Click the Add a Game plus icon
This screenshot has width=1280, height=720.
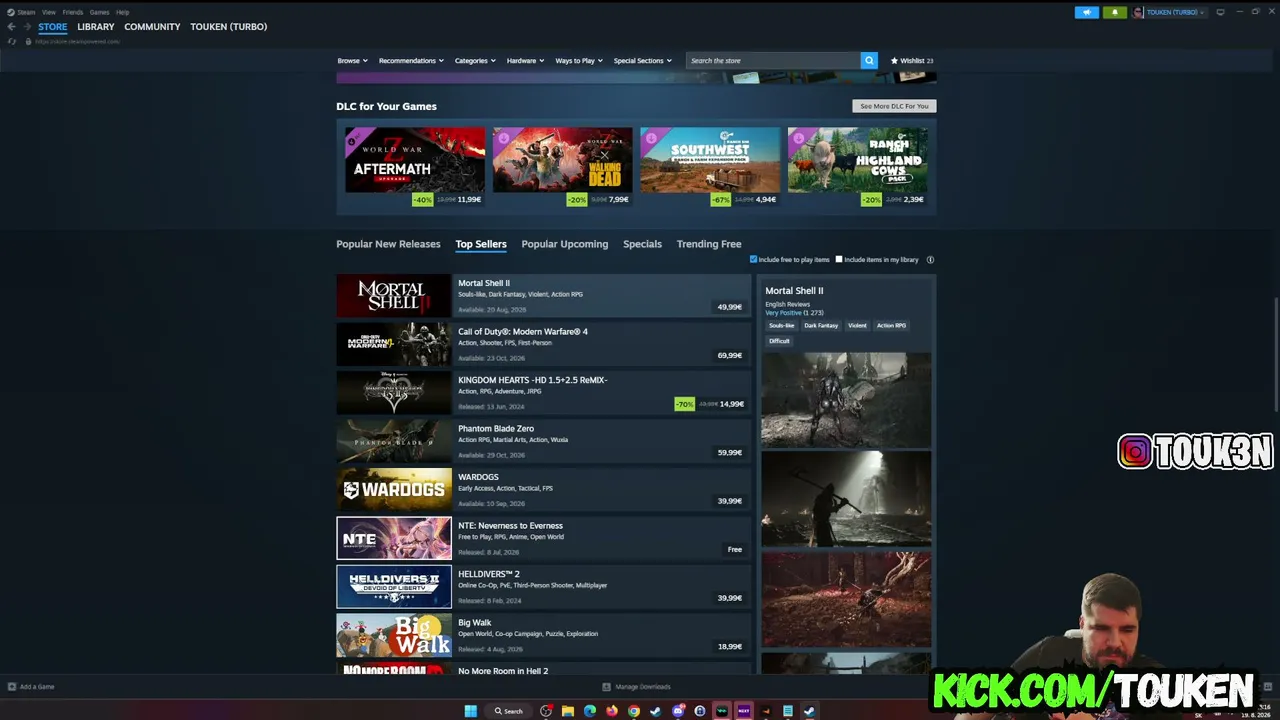point(12,687)
